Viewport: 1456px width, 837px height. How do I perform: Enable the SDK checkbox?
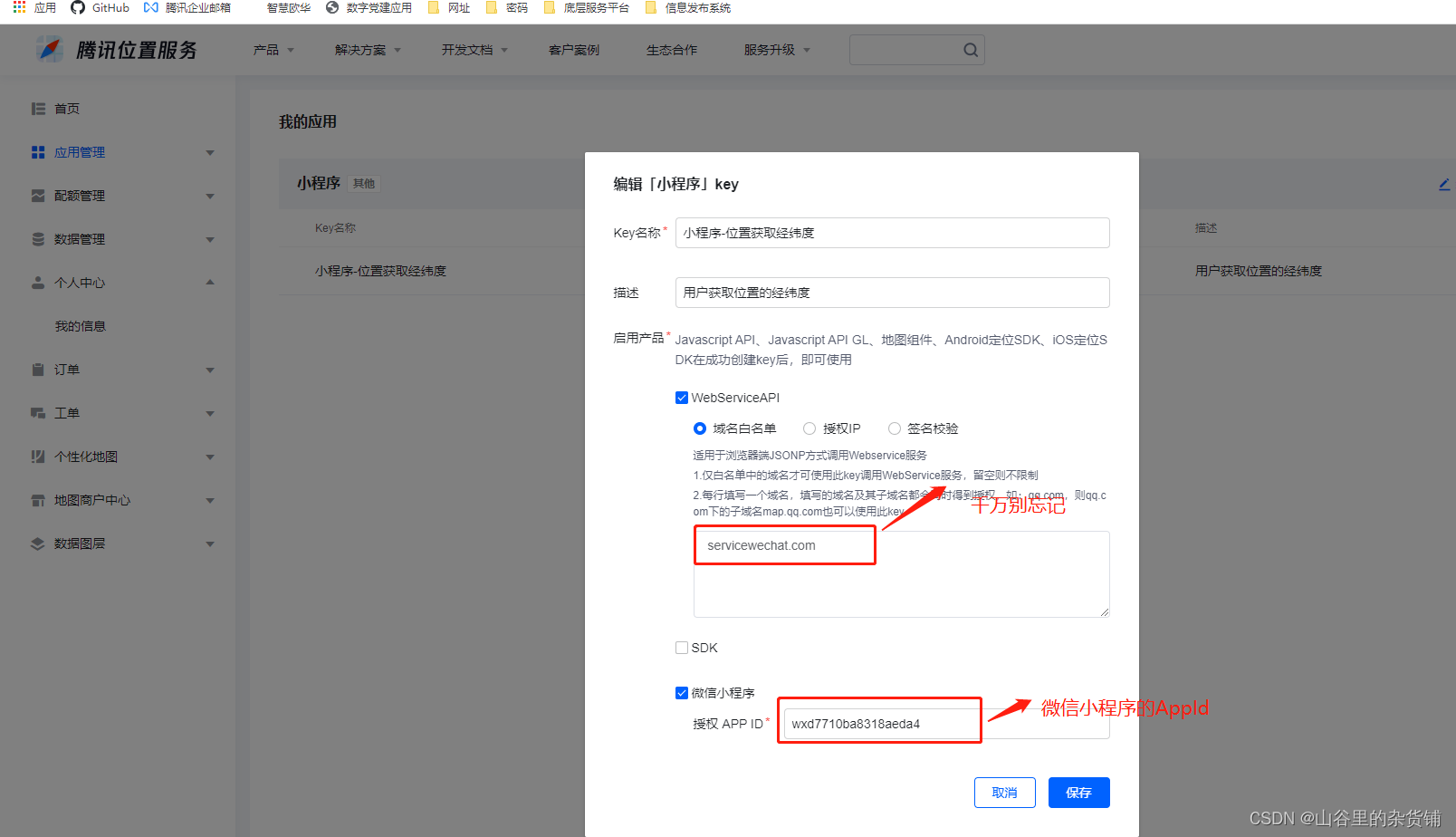(x=682, y=648)
